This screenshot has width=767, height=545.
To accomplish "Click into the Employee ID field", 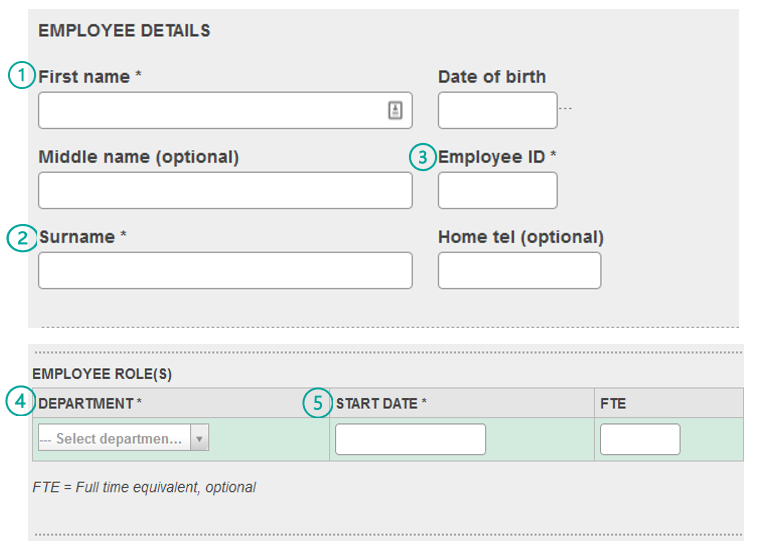I will 497,190.
